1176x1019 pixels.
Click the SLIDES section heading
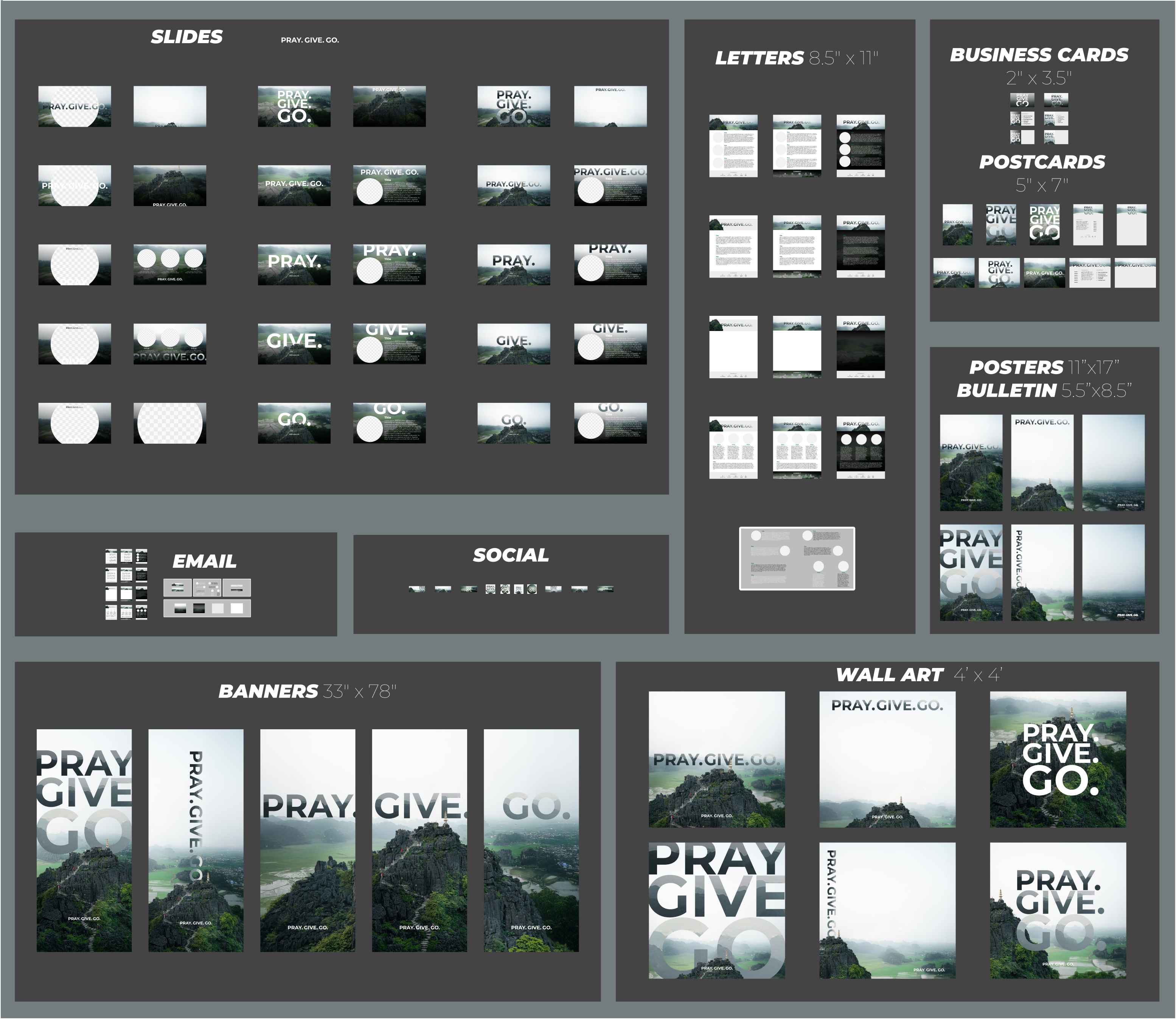point(186,37)
